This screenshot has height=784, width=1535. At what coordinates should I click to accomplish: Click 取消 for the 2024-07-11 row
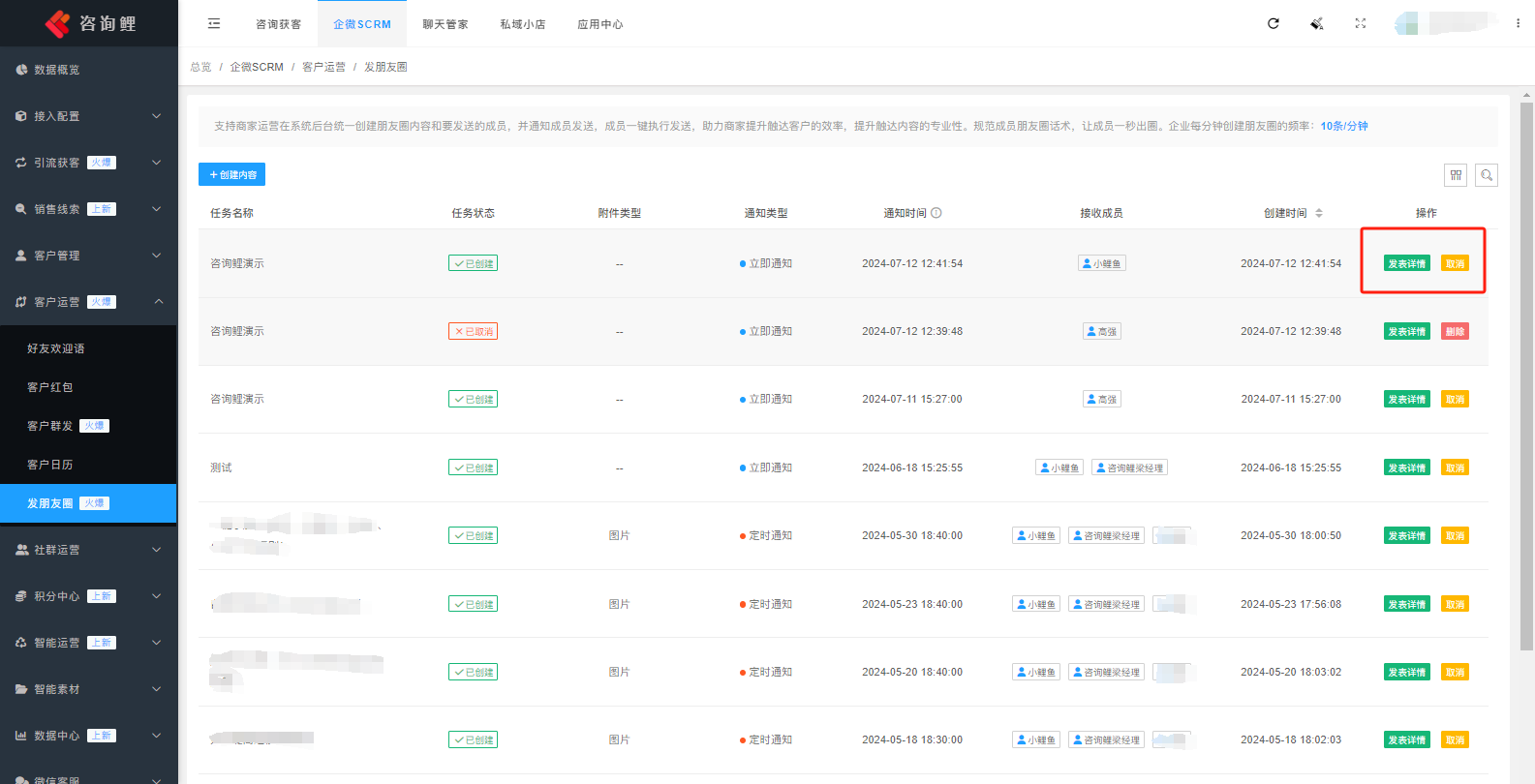point(1455,399)
